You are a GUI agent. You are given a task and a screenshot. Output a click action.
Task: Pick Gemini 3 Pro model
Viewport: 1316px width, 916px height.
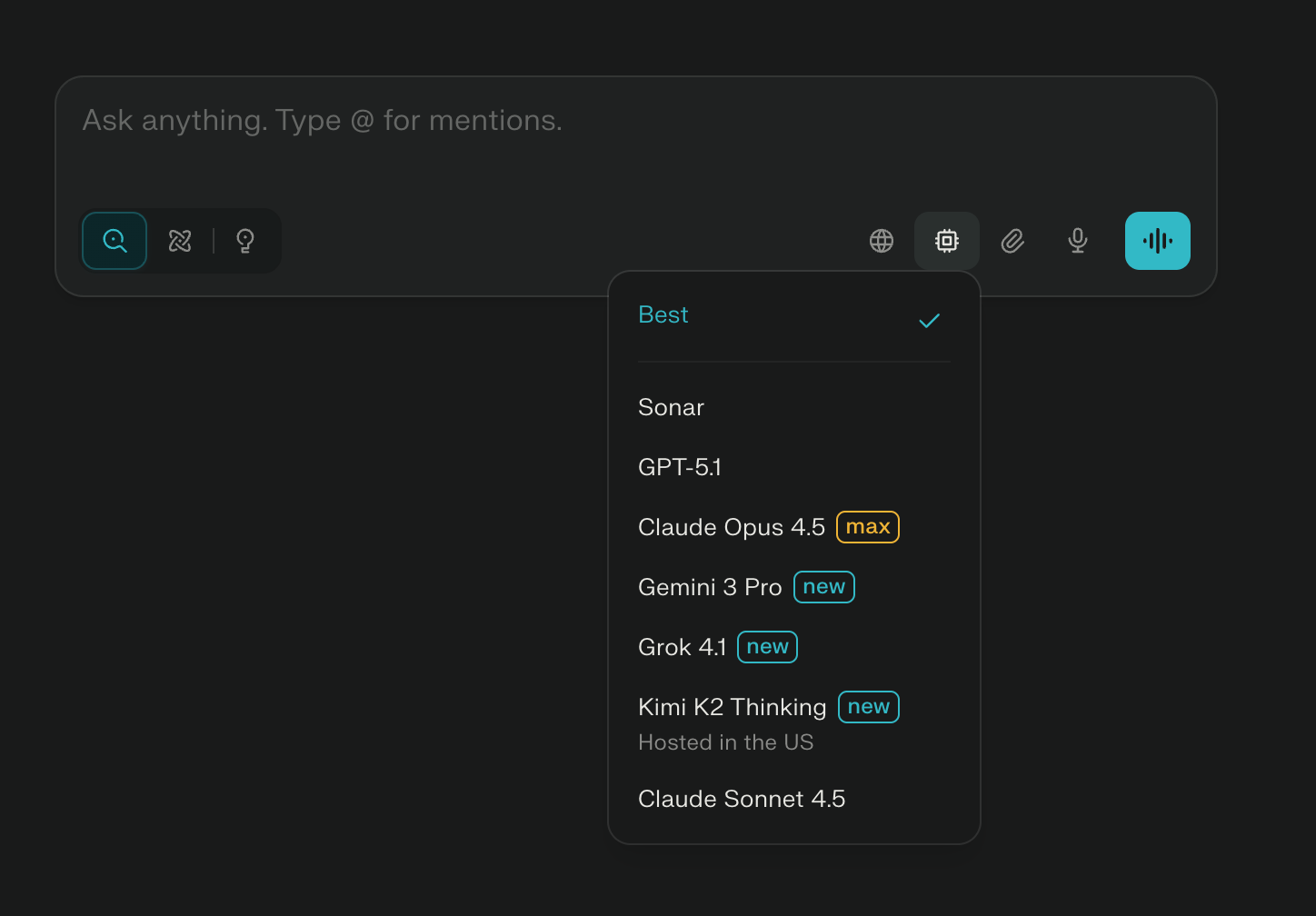794,587
